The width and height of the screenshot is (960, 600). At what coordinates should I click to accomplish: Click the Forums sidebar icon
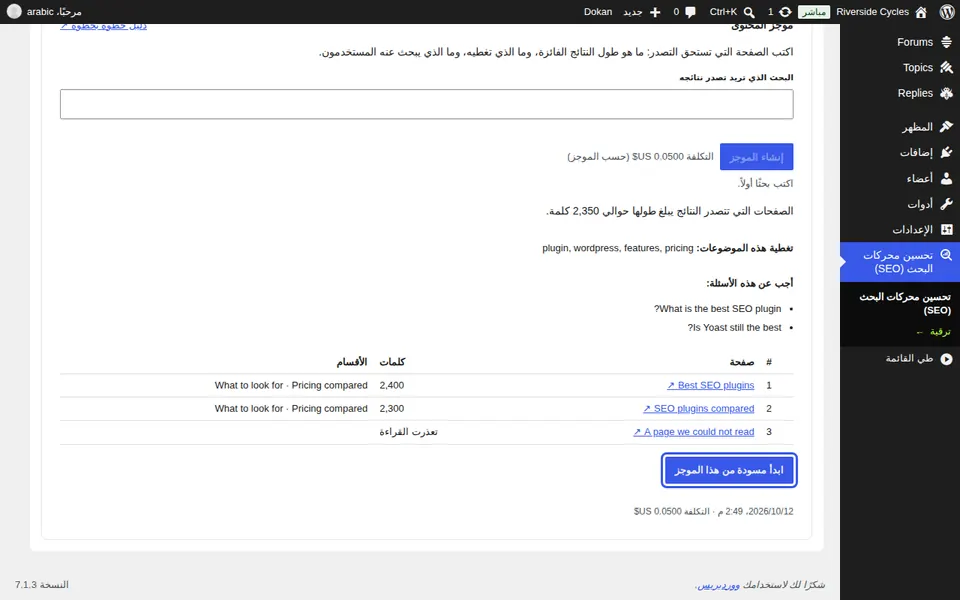tap(947, 42)
